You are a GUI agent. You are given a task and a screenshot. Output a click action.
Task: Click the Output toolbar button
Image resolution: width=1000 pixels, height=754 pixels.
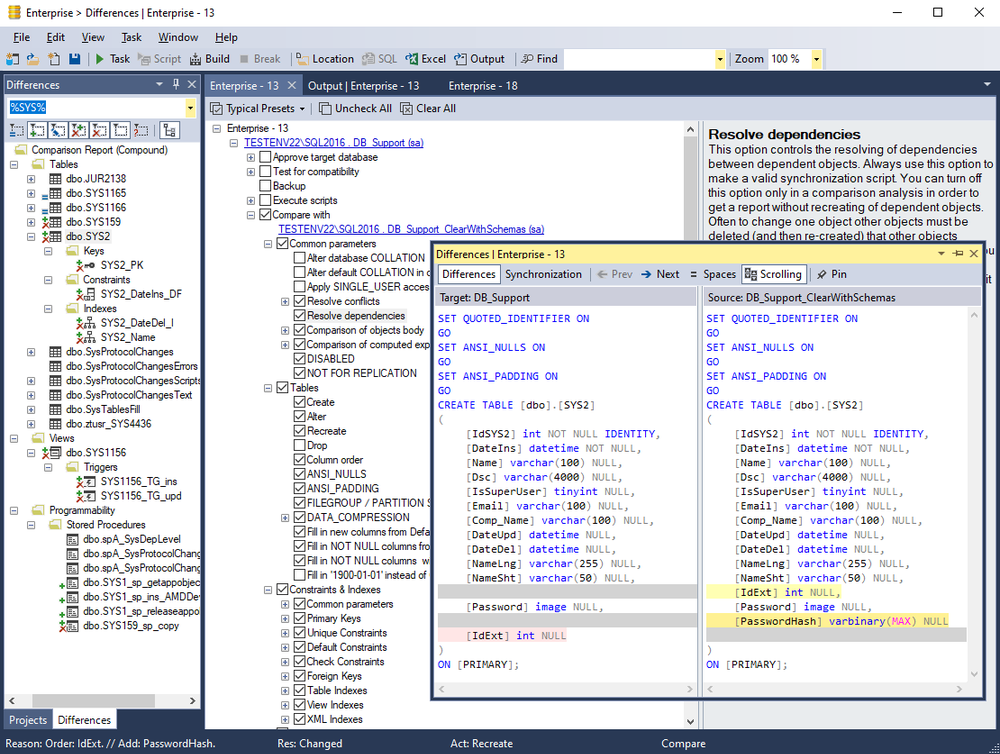[x=480, y=59]
